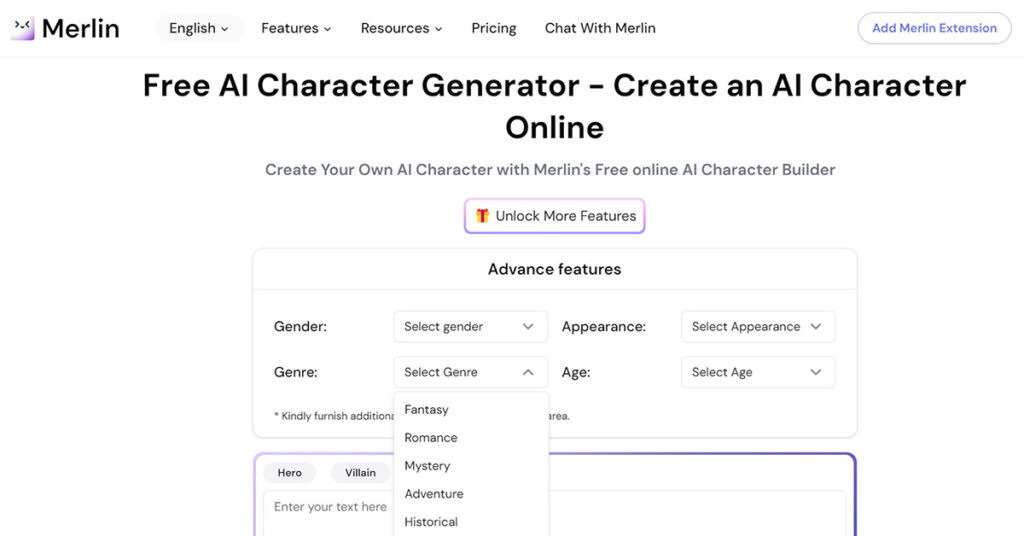Viewport: 1024px width, 536px height.
Task: Open the Select Age dropdown
Action: (757, 372)
